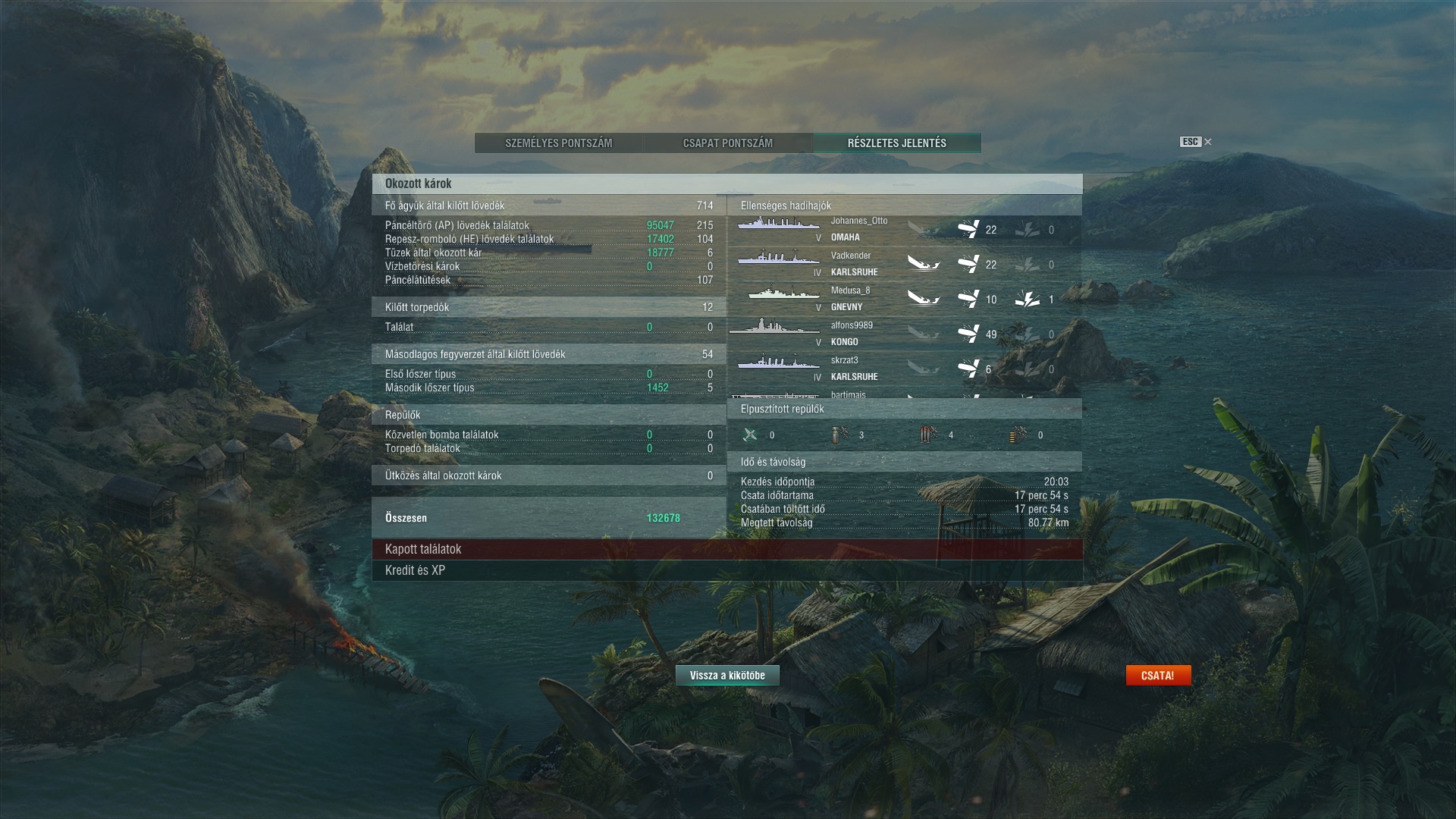Select the Részletes jelentés tab
The width and height of the screenshot is (1456, 819).
[x=897, y=143]
